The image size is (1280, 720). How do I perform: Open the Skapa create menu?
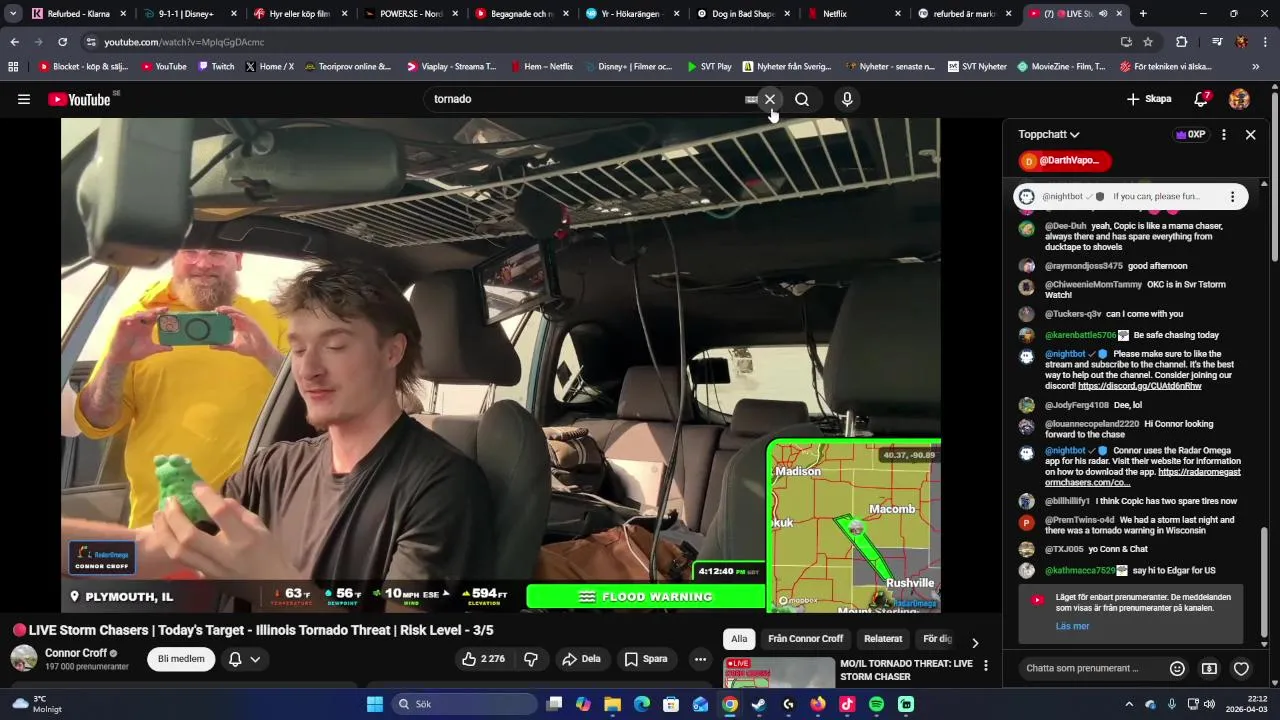[1149, 99]
